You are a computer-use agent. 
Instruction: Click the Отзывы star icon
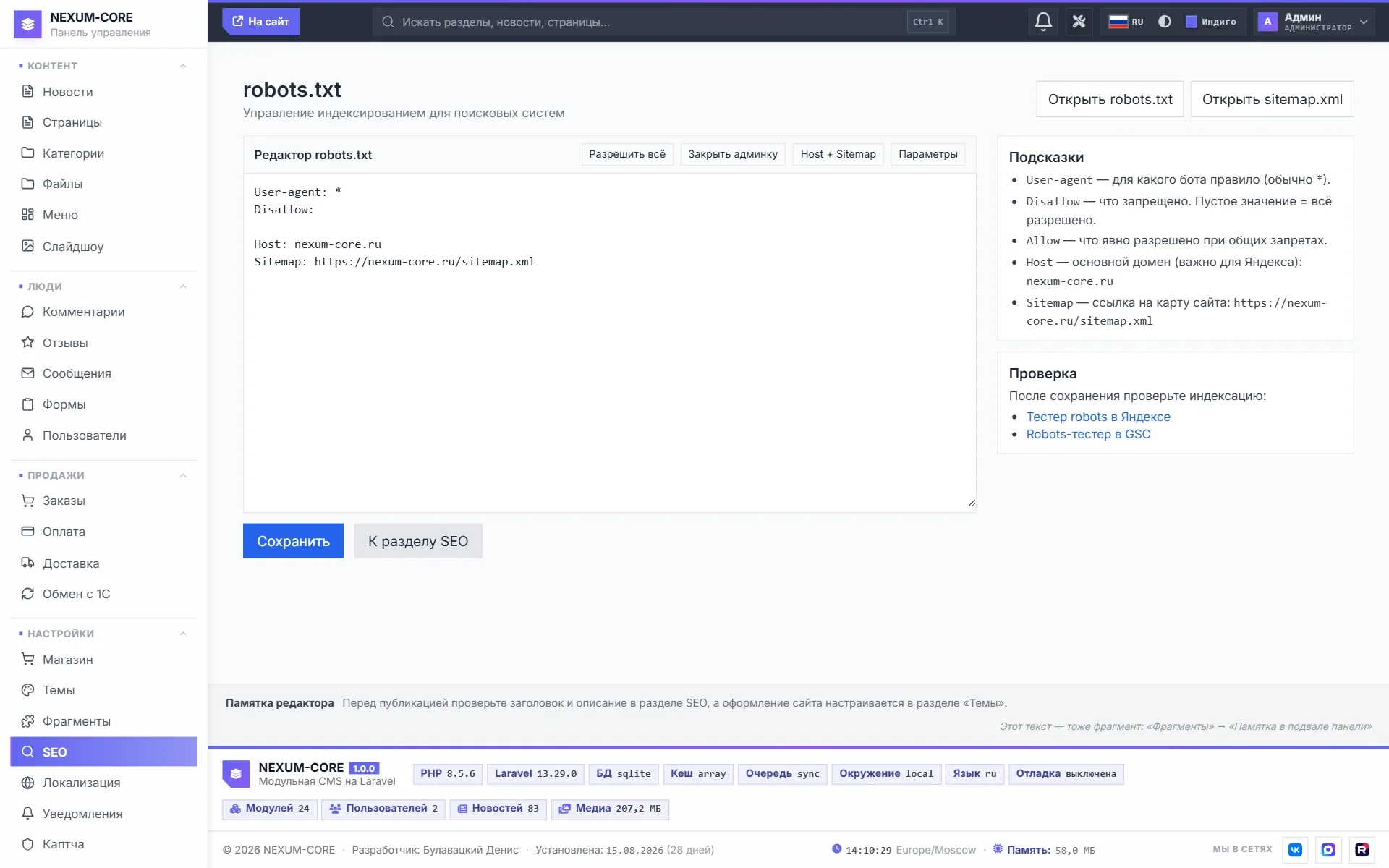coord(27,342)
